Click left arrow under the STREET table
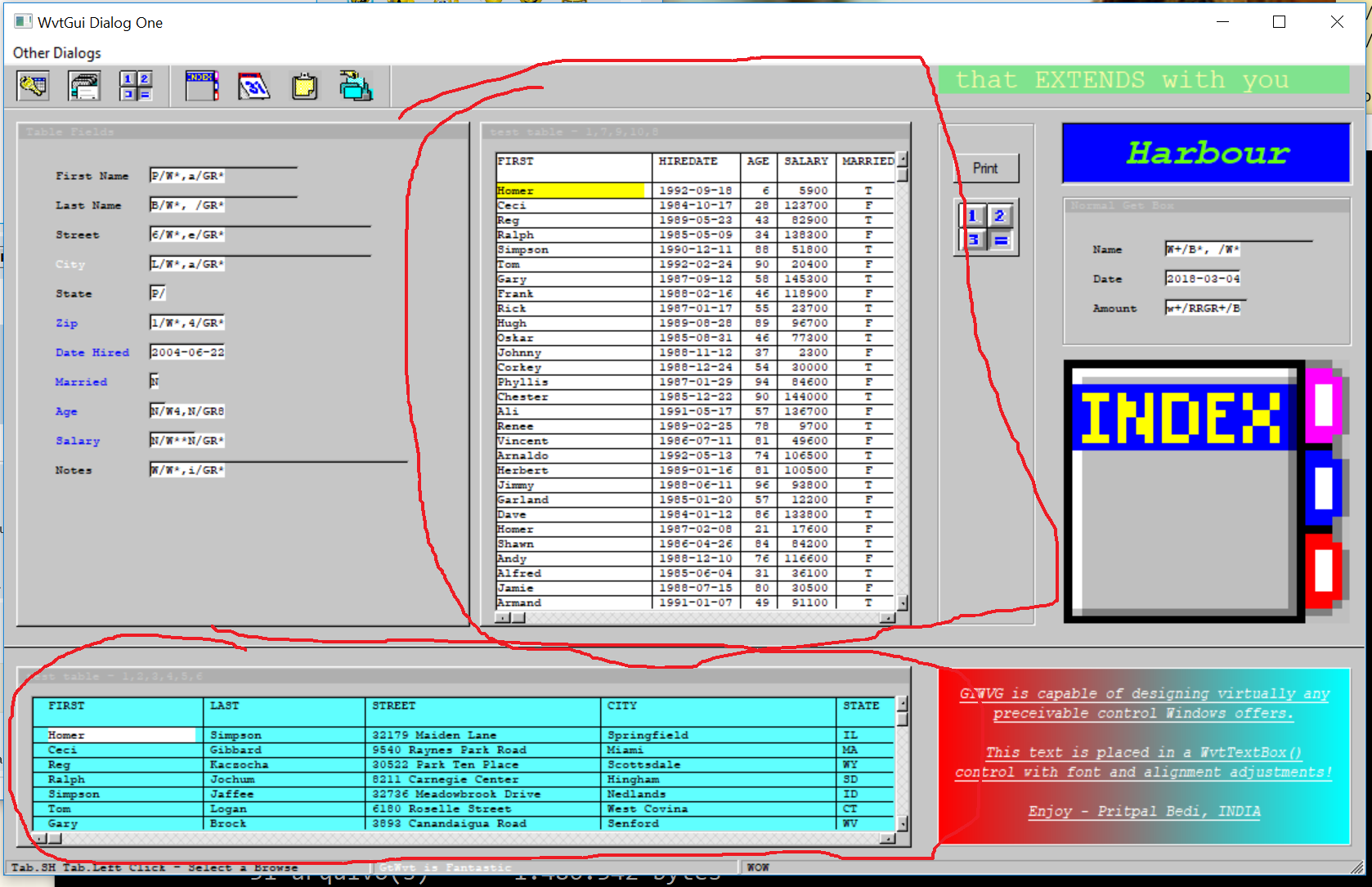Viewport: 1372px width, 887px height. 39,838
